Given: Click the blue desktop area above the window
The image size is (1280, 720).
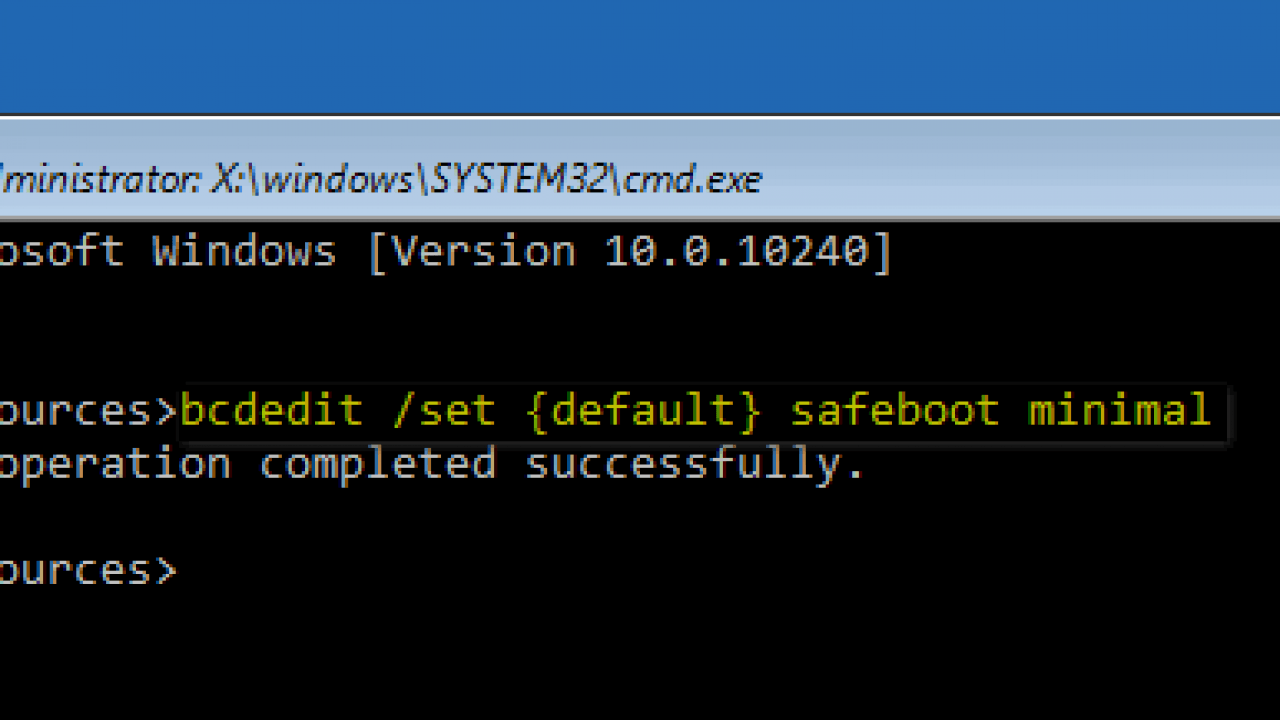Looking at the screenshot, I should [x=640, y=56].
